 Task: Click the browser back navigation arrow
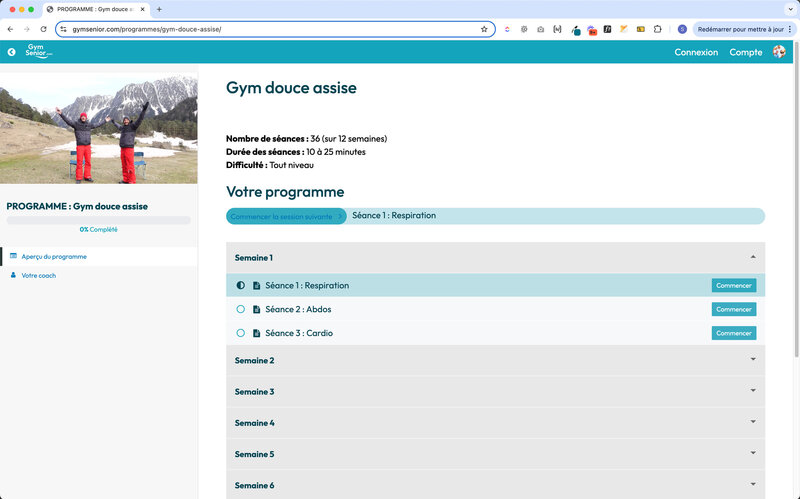pyautogui.click(x=10, y=29)
